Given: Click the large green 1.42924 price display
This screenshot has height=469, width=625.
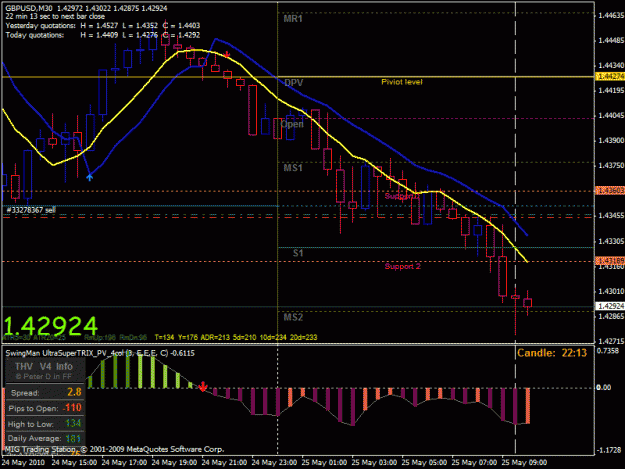Looking at the screenshot, I should tap(51, 326).
